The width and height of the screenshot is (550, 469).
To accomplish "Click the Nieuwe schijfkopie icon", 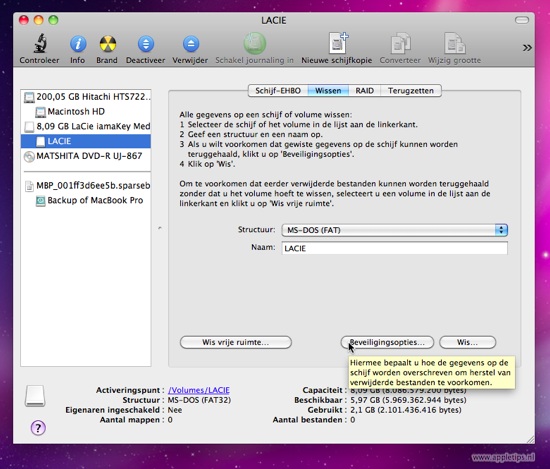I will pos(337,43).
